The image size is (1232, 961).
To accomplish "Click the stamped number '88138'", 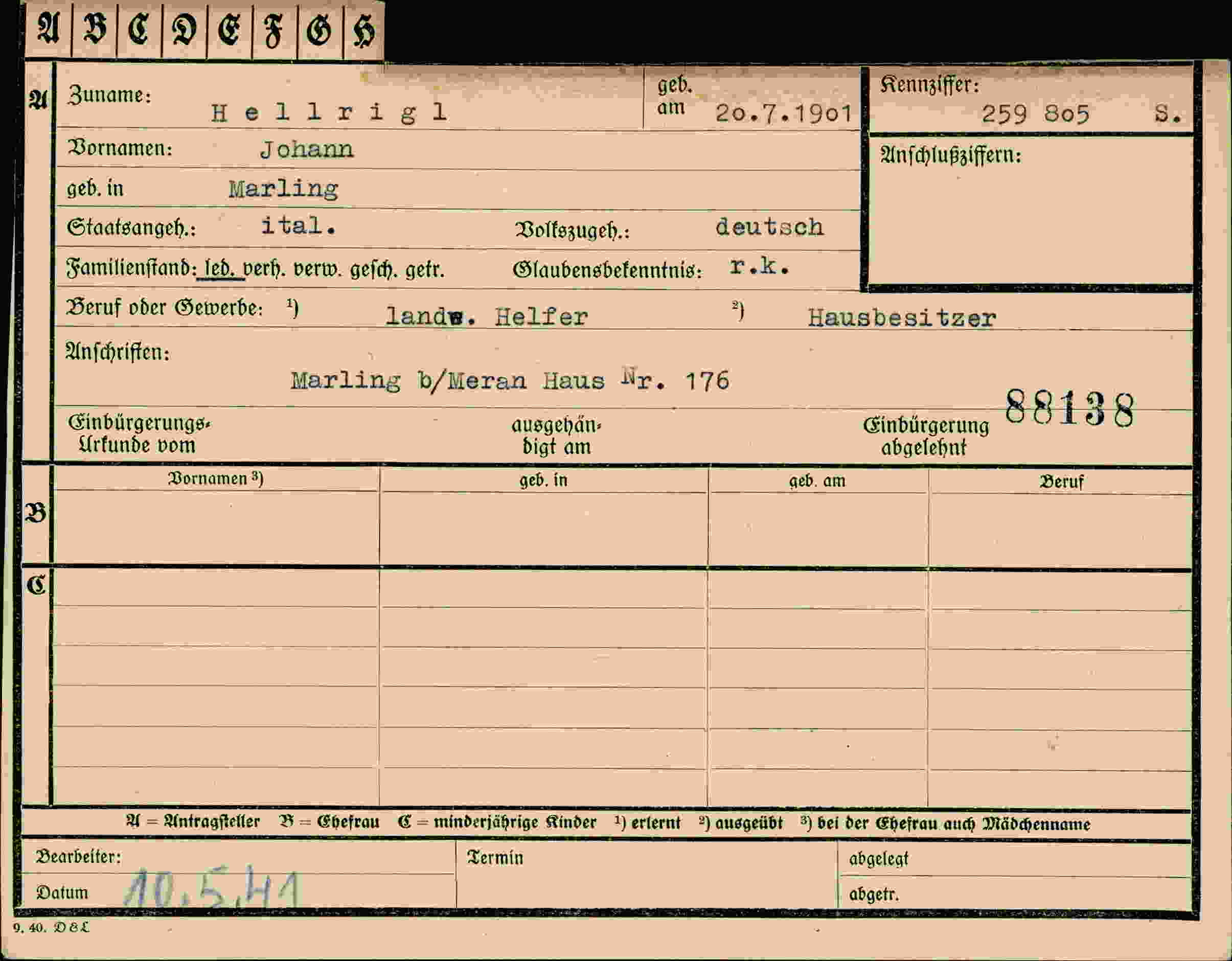I will 1069,408.
